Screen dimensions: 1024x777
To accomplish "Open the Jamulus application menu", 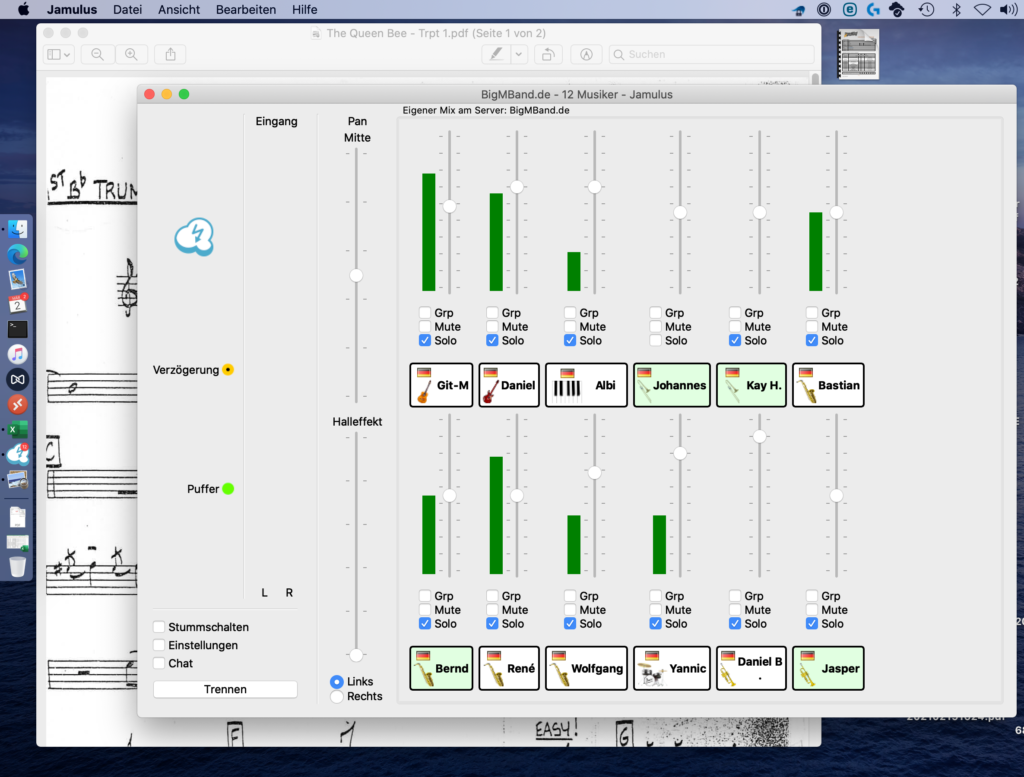I will coord(72,10).
